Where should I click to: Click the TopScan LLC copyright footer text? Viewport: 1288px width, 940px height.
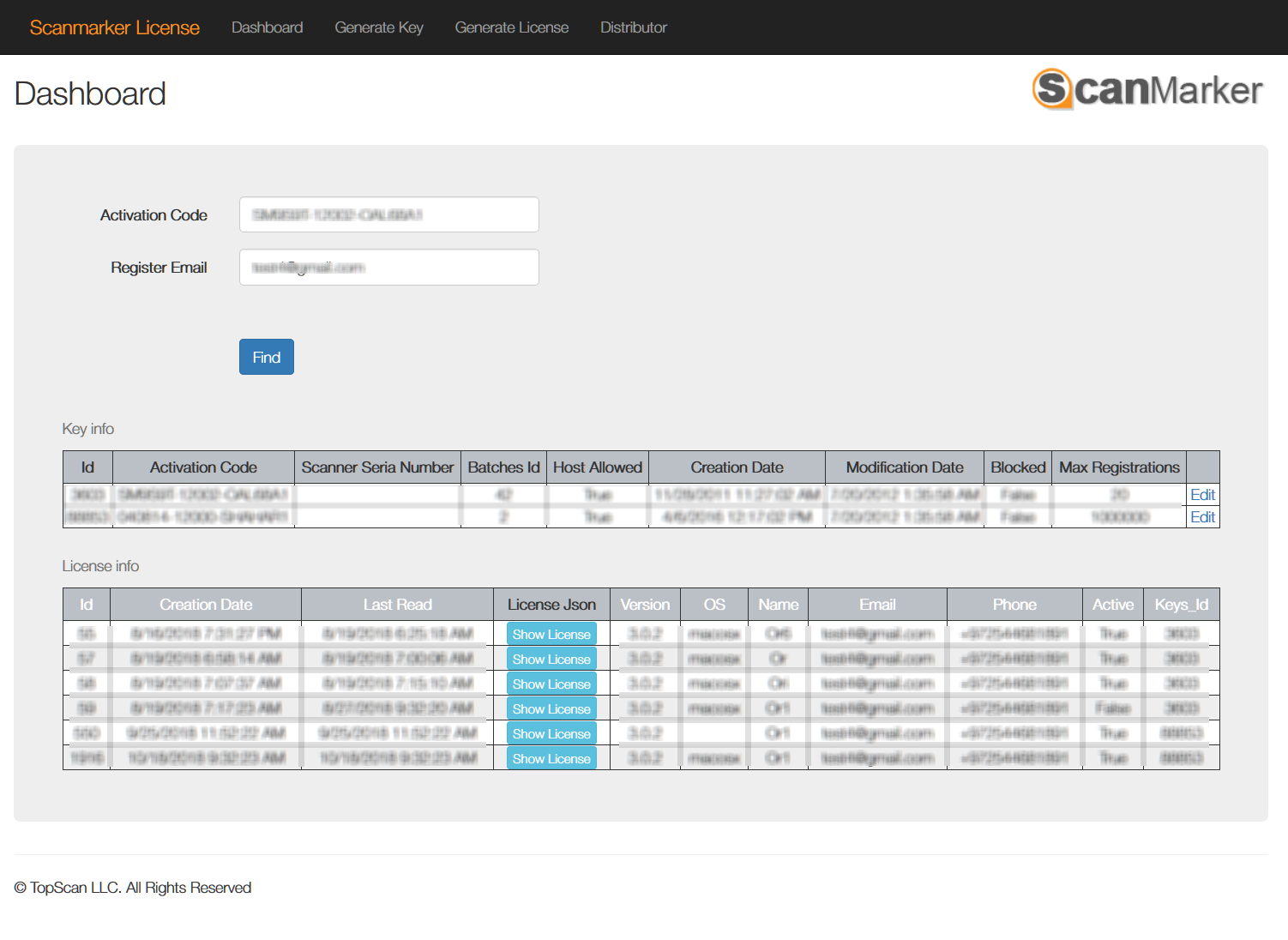(x=133, y=888)
